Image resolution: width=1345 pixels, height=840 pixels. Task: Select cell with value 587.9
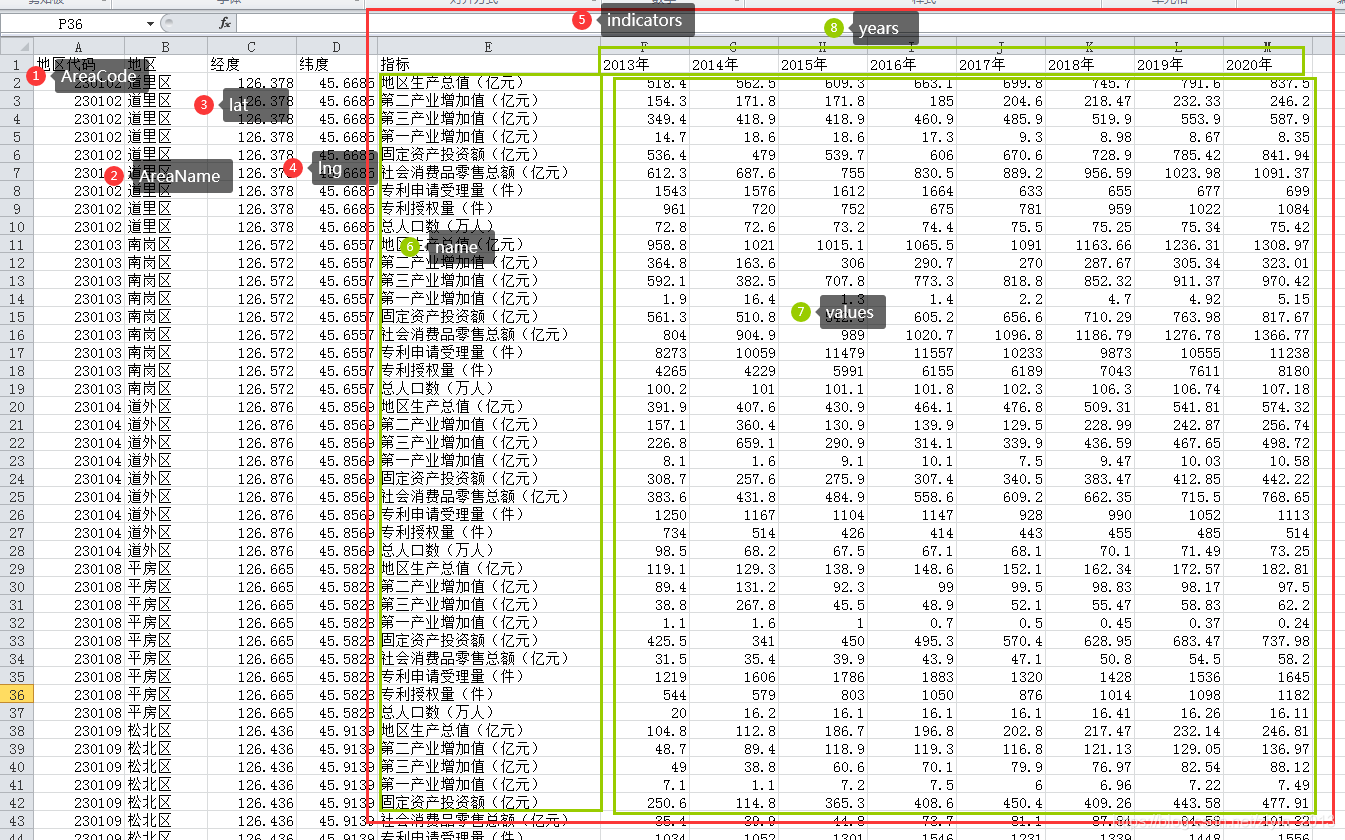tap(1268, 118)
